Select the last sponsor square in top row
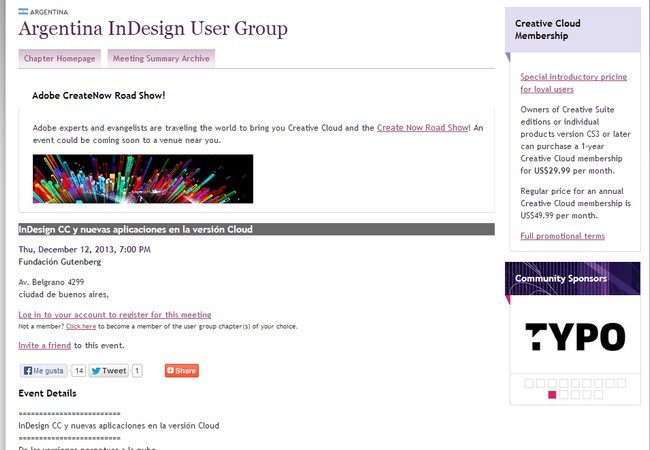The height and width of the screenshot is (450, 650). [x=621, y=383]
